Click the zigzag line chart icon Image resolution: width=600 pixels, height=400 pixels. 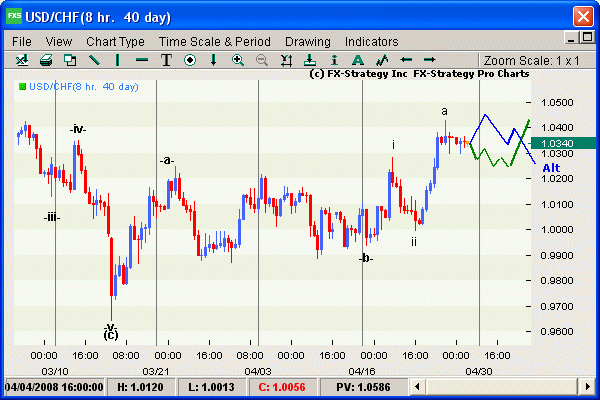click(382, 60)
